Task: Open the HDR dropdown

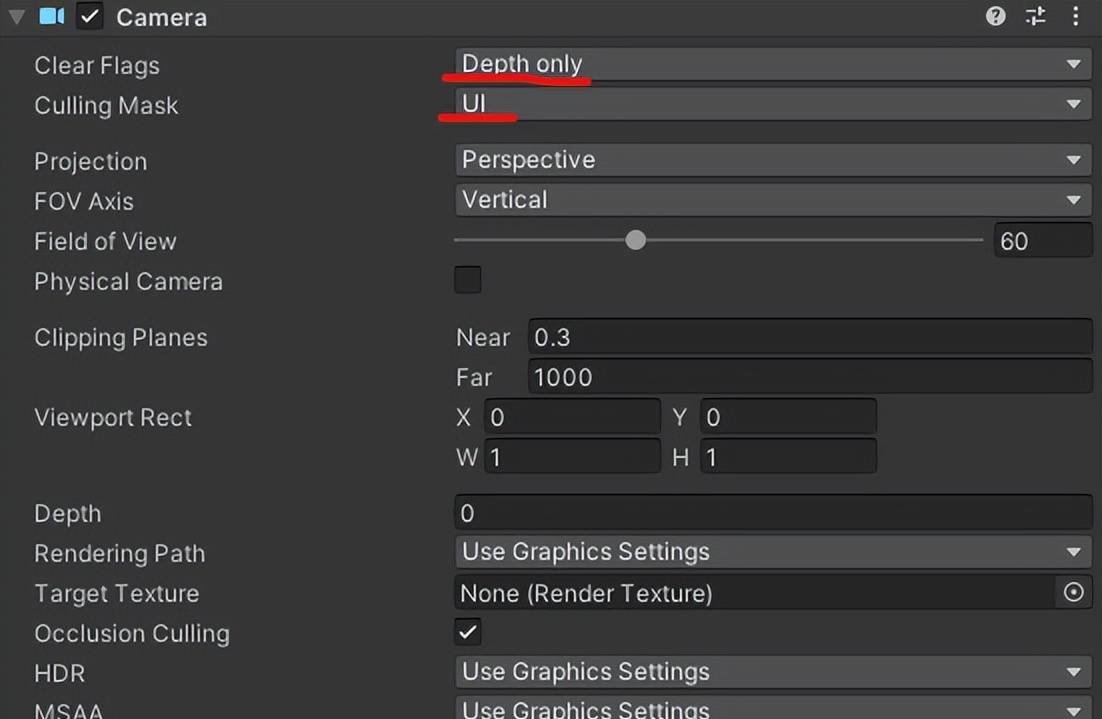Action: pos(772,672)
